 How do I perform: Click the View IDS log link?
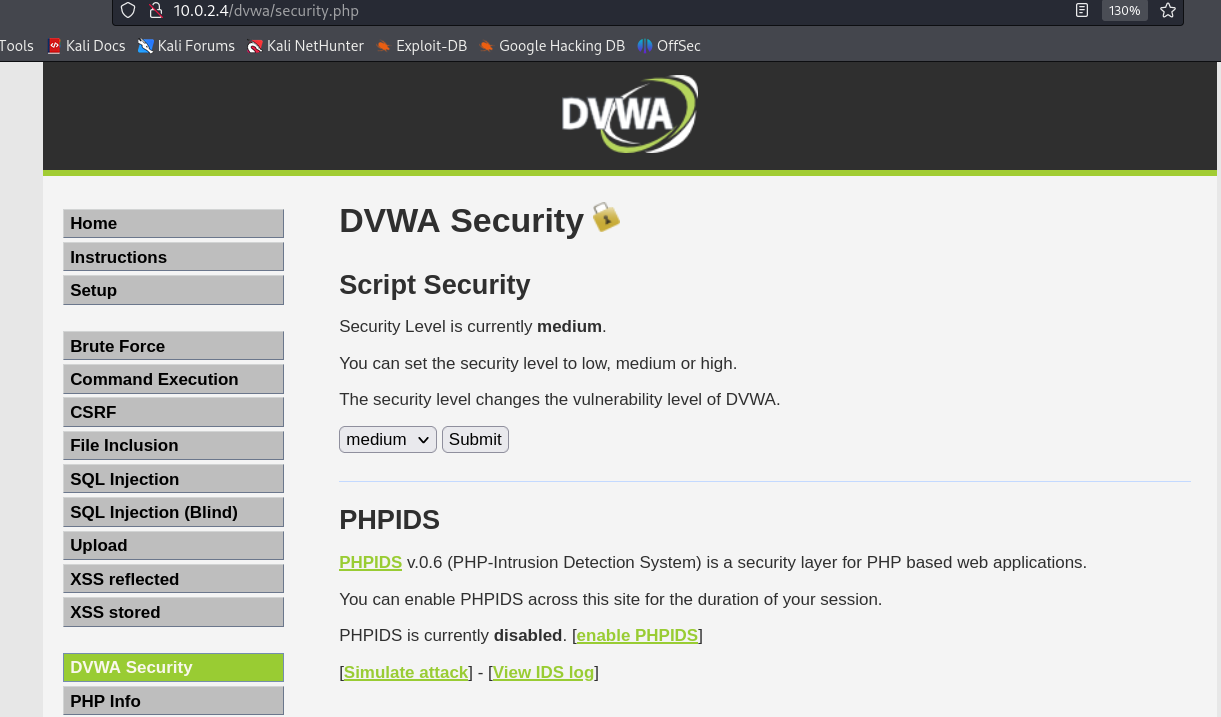tap(543, 672)
